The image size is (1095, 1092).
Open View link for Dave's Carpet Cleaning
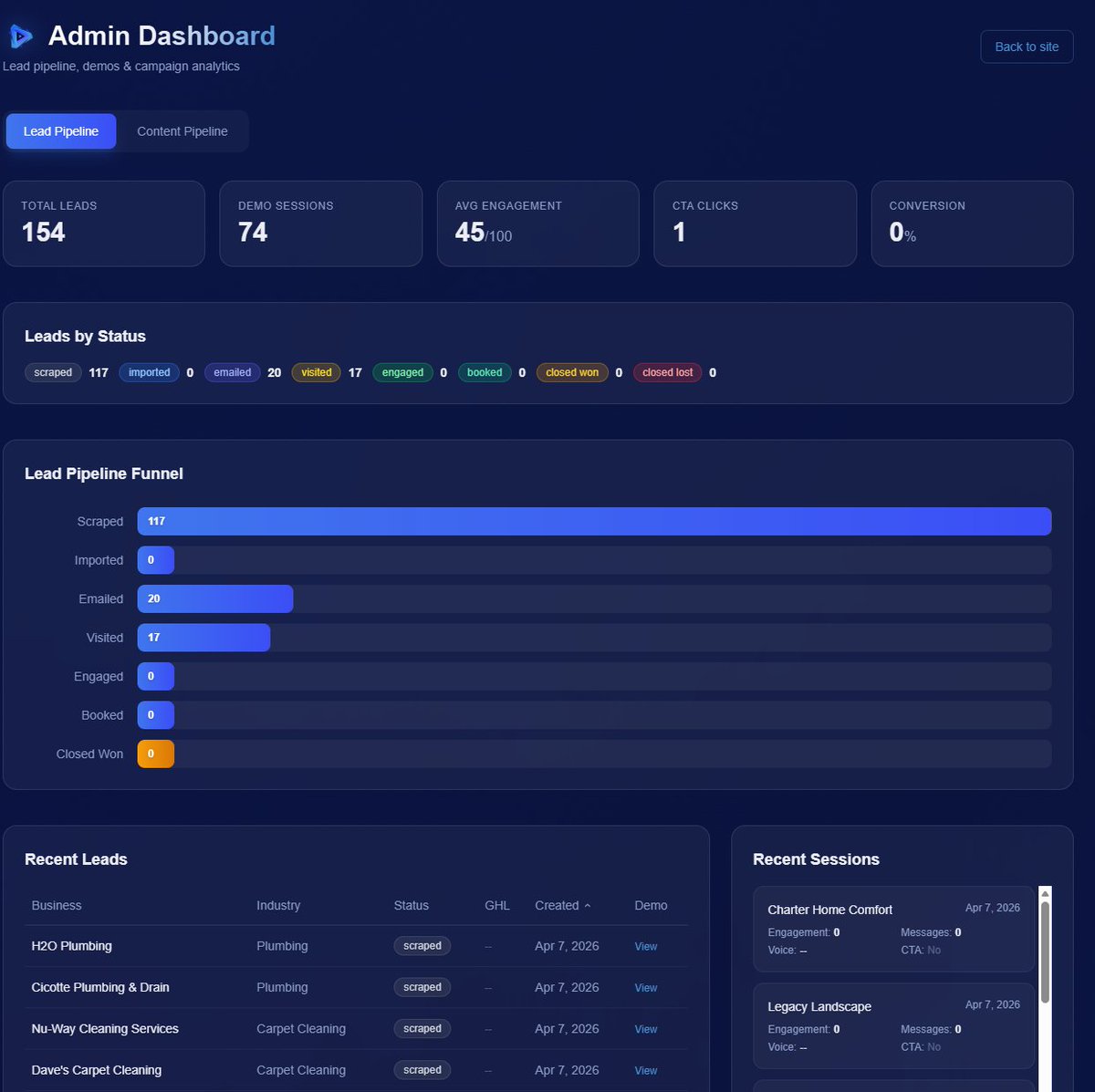(646, 1070)
